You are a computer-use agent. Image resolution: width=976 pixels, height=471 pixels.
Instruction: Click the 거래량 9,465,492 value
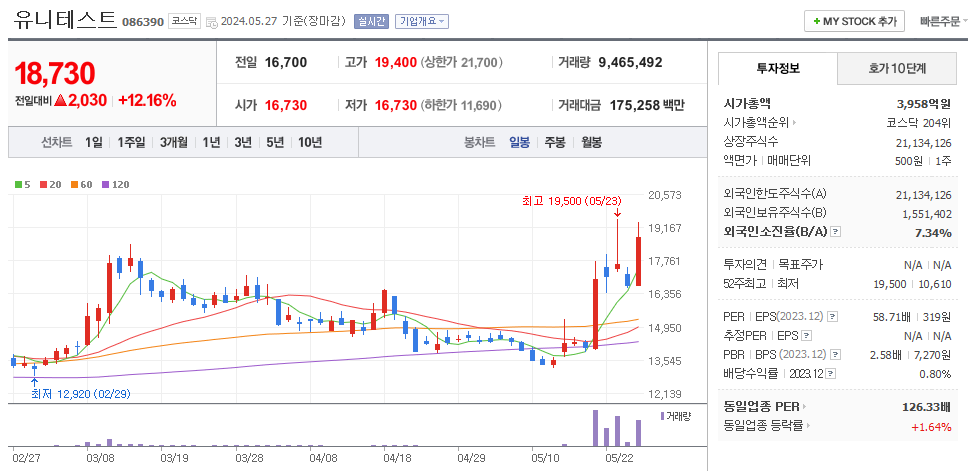click(630, 62)
